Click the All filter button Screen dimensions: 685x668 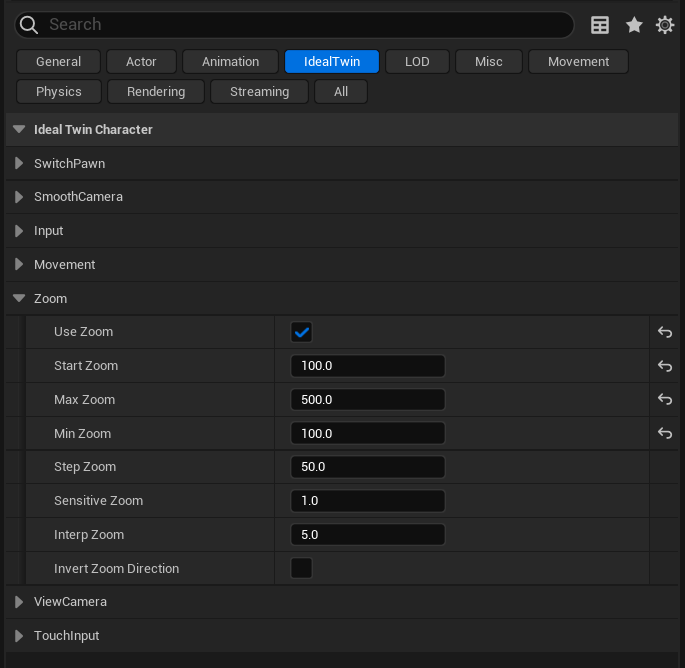click(341, 92)
